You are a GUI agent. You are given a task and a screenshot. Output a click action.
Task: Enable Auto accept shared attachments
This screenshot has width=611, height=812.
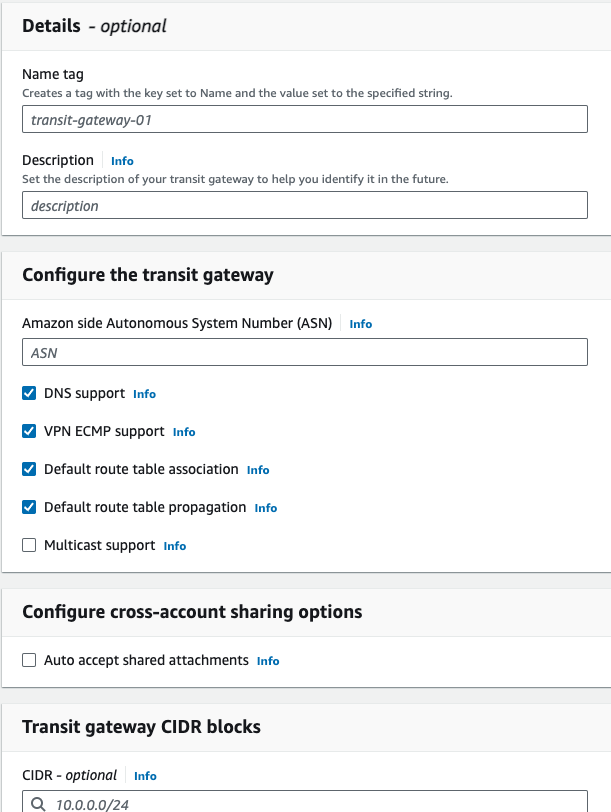(x=30, y=660)
